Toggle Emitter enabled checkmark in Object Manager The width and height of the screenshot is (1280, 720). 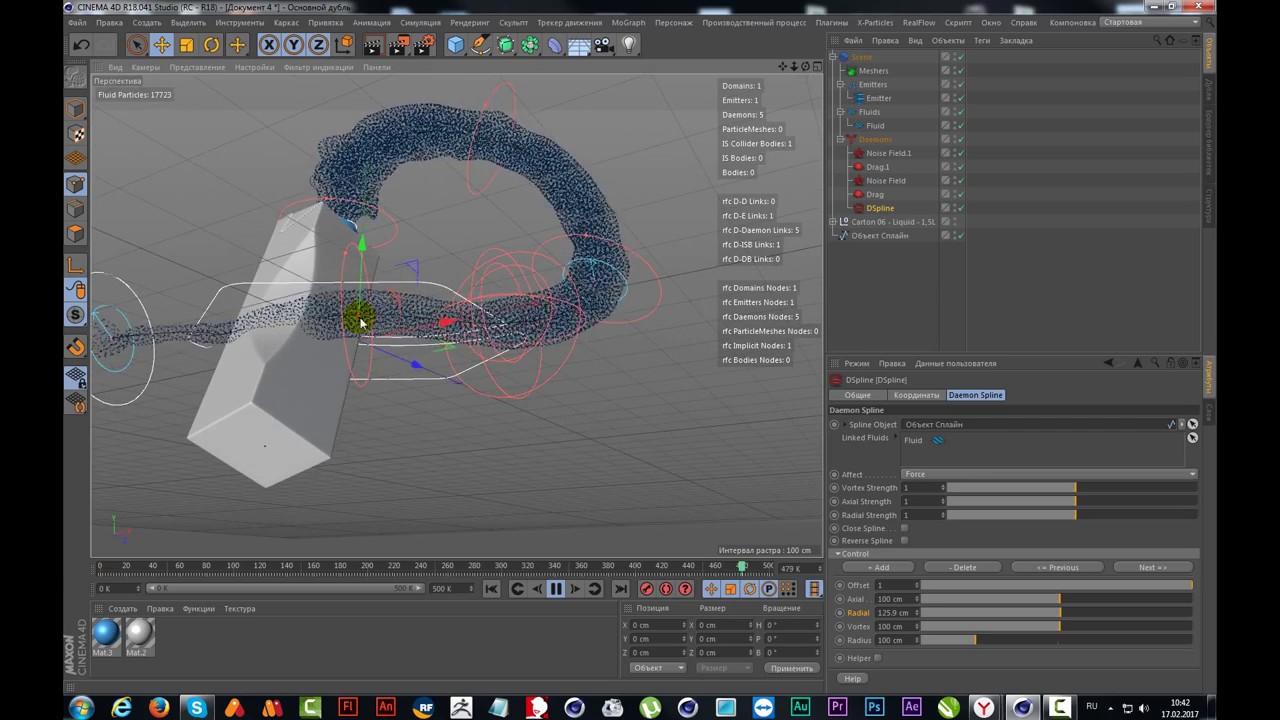tap(959, 98)
